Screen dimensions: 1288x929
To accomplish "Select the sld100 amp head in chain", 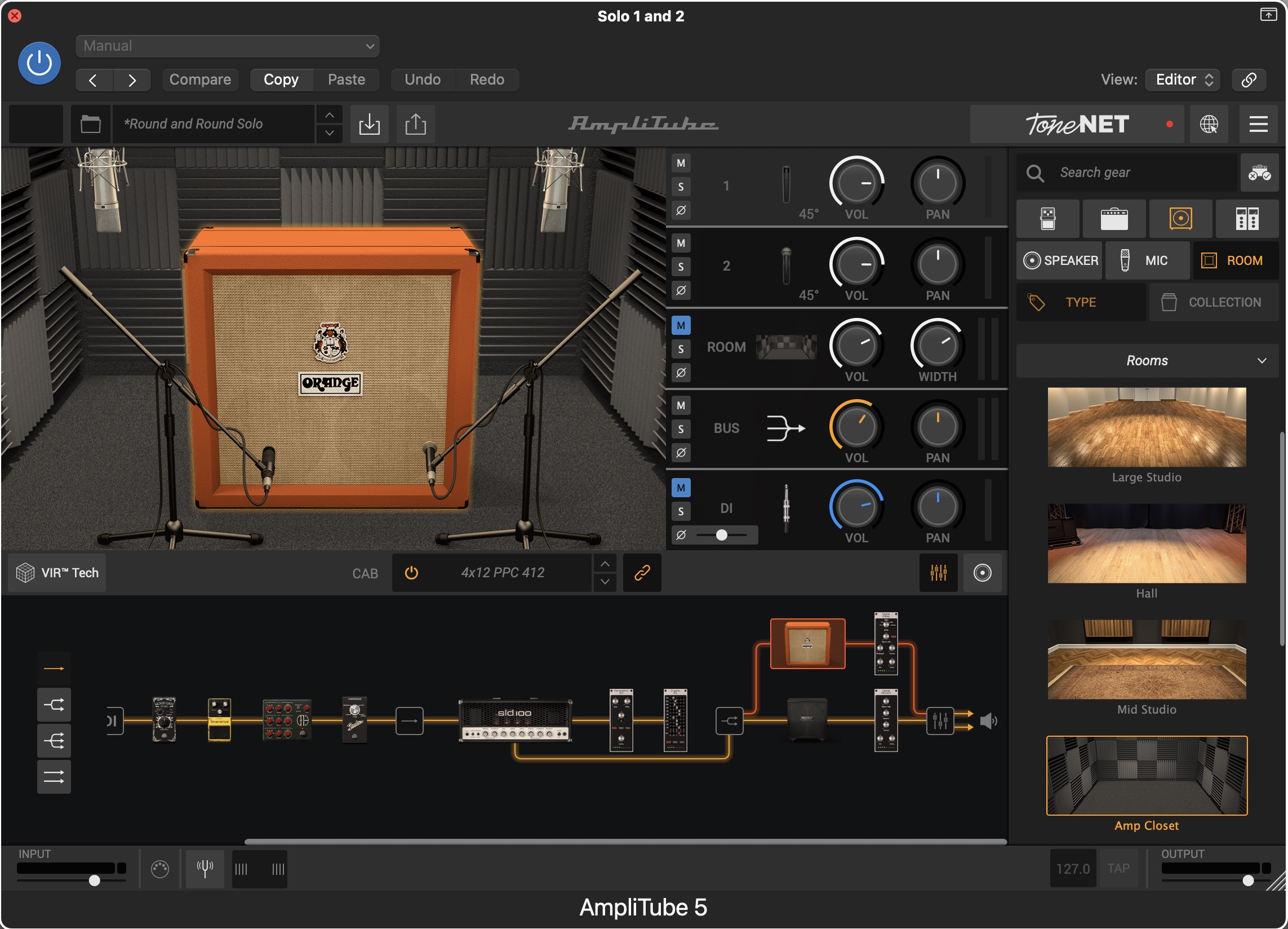I will (x=514, y=720).
